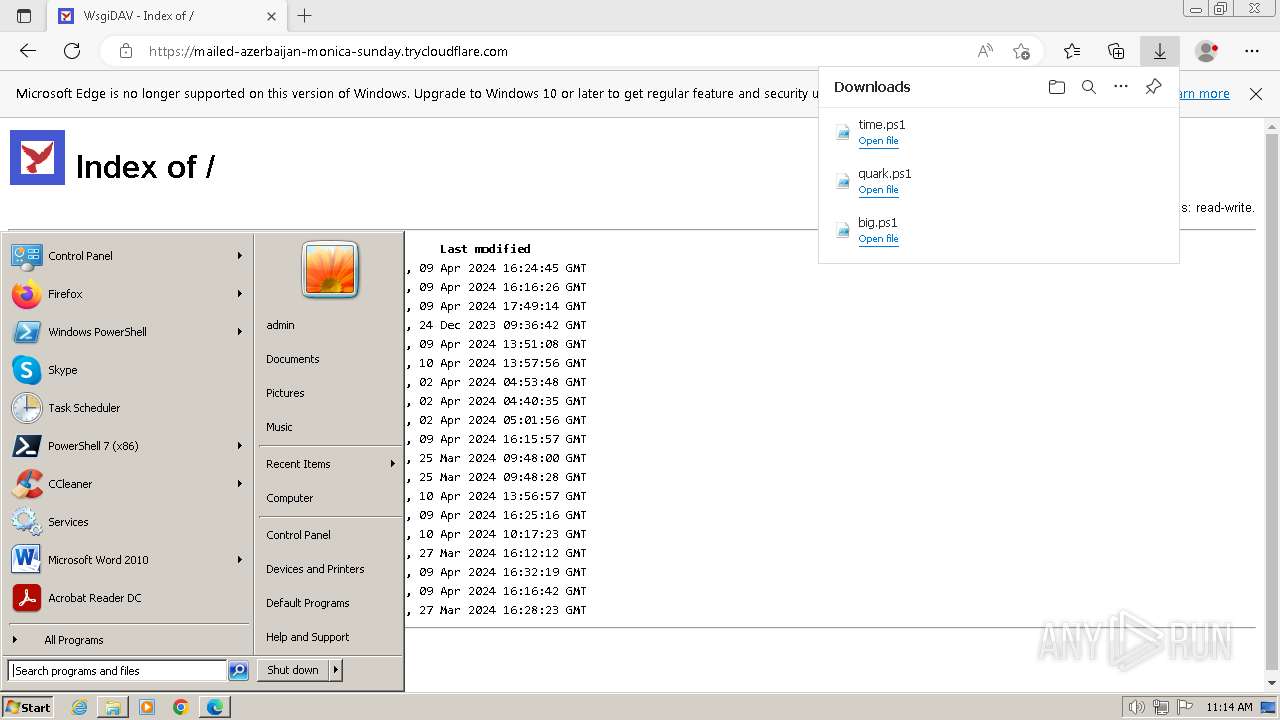
Task: Open Chrome from taskbar
Action: [180, 707]
